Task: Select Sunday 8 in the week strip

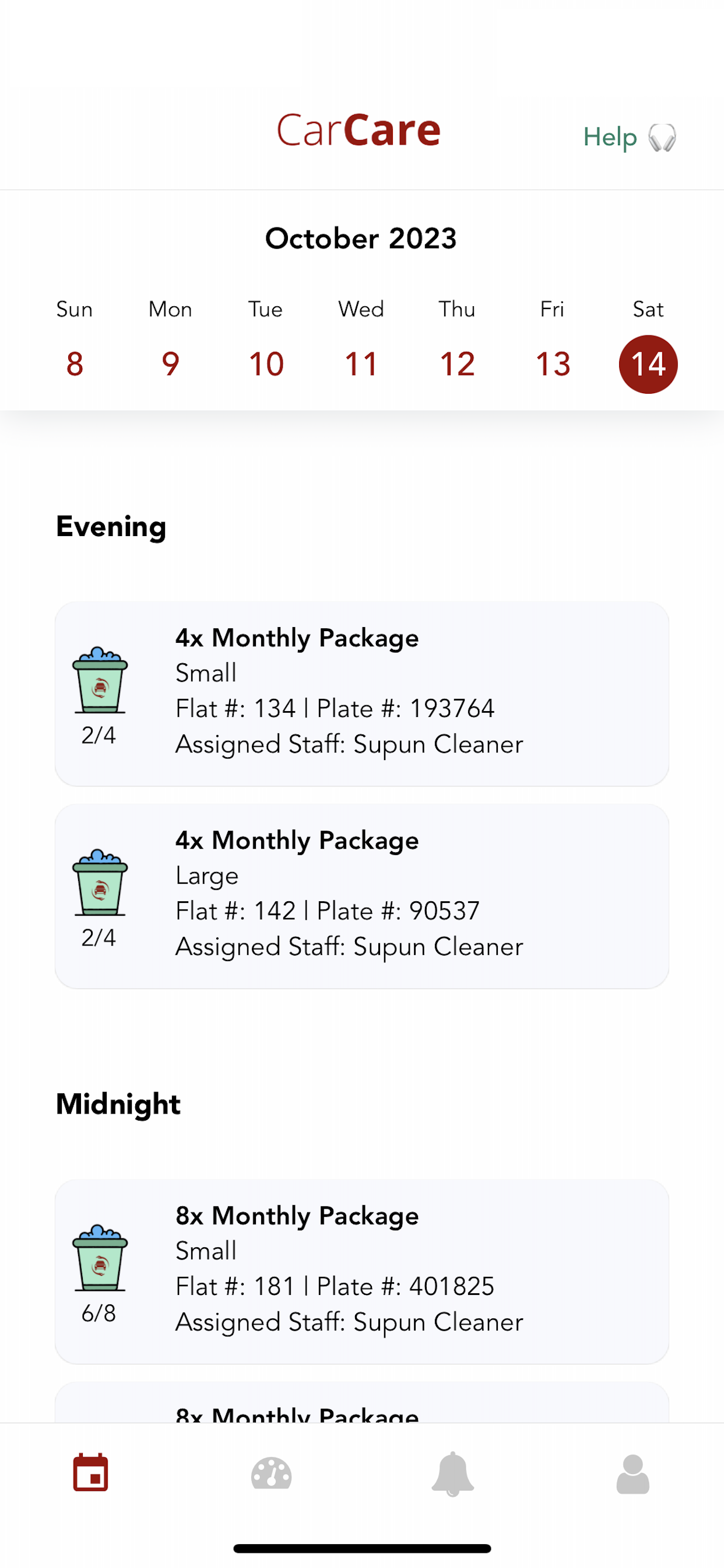Action: coord(74,364)
